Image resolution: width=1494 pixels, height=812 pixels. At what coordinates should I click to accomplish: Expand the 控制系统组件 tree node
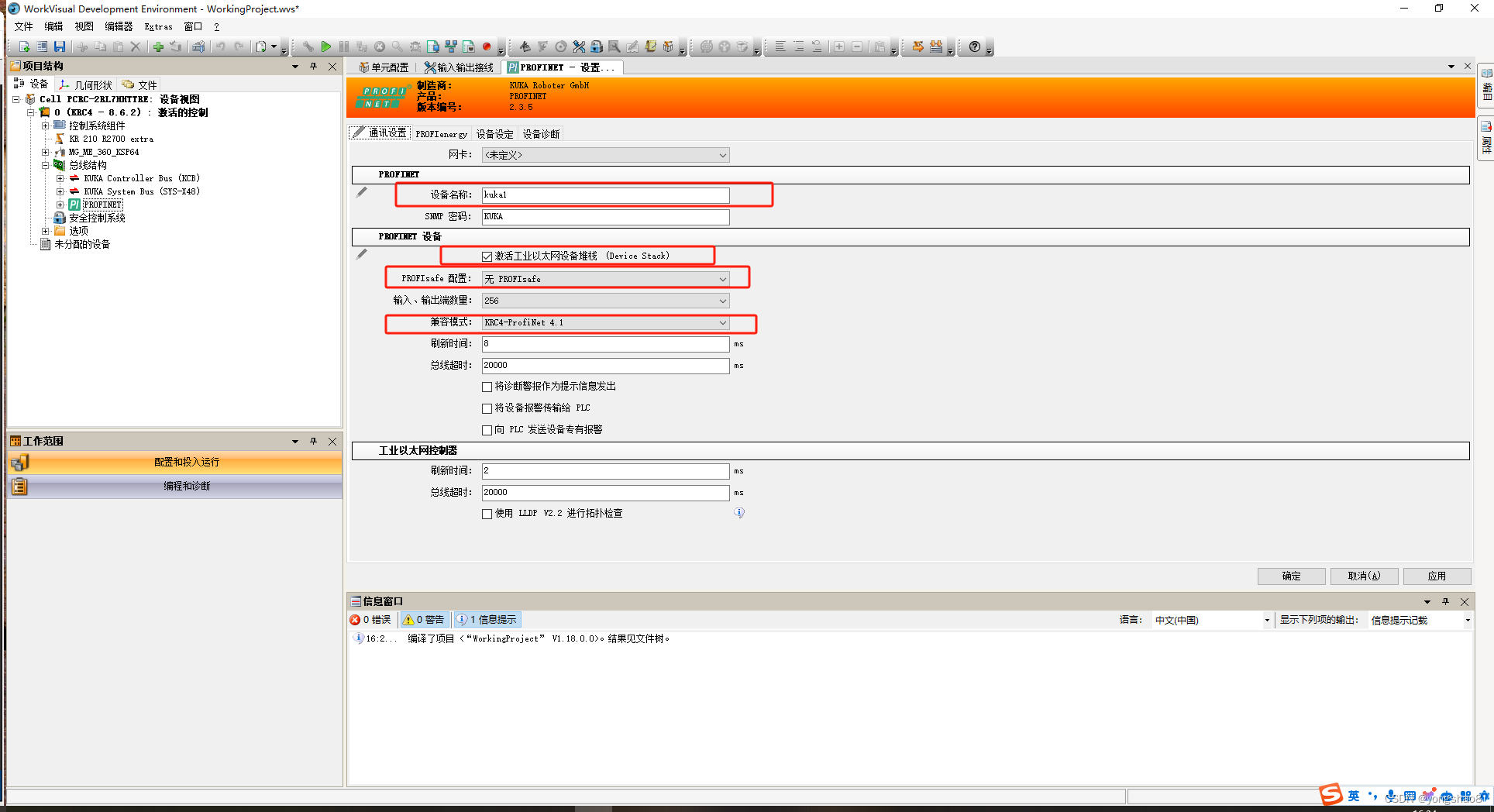[x=45, y=126]
